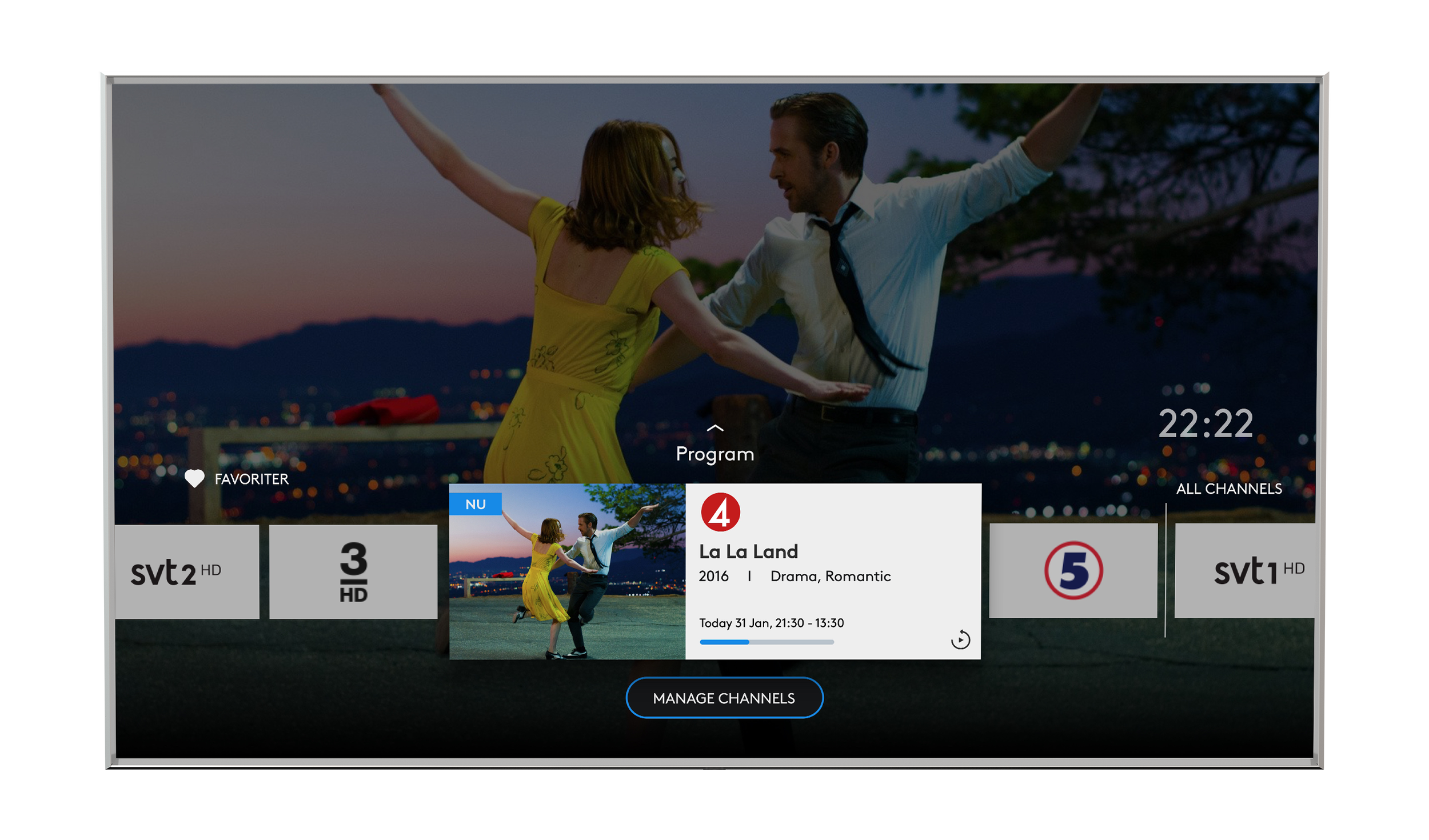Click the Drama, Romantic genre text
Image resolution: width=1429 pixels, height=840 pixels.
click(830, 576)
